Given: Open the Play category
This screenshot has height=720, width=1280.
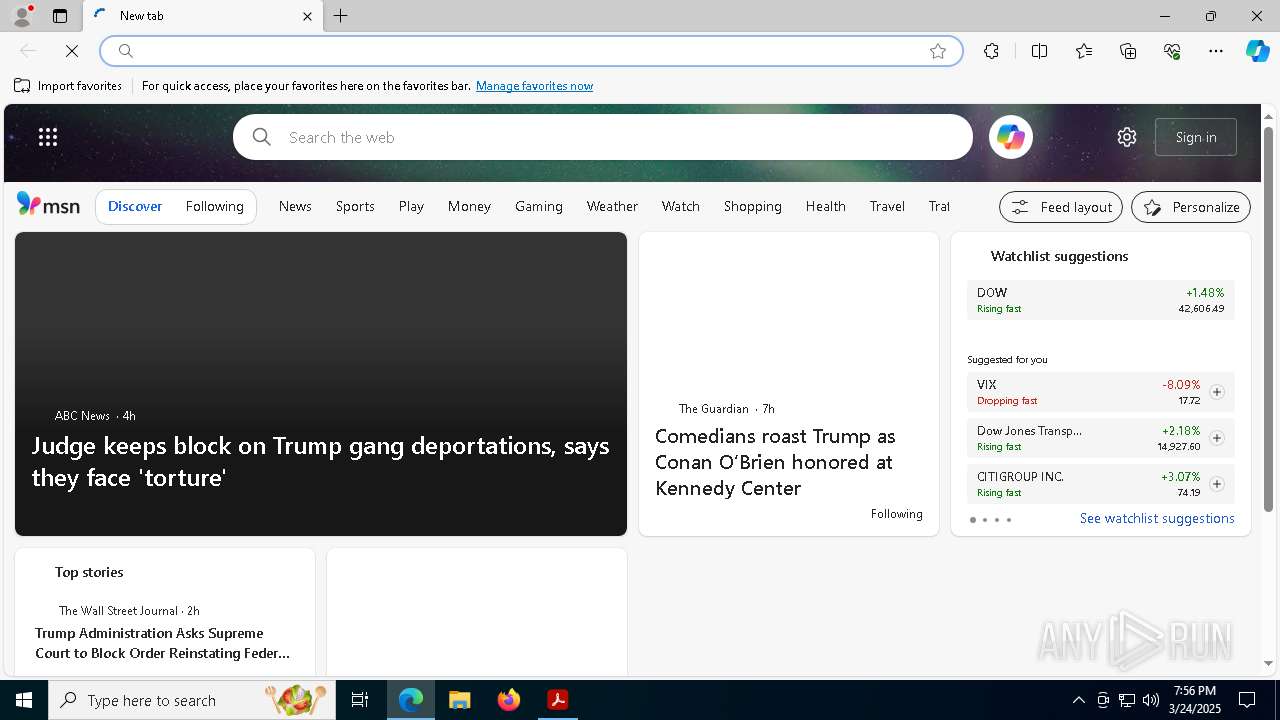Looking at the screenshot, I should 411,206.
